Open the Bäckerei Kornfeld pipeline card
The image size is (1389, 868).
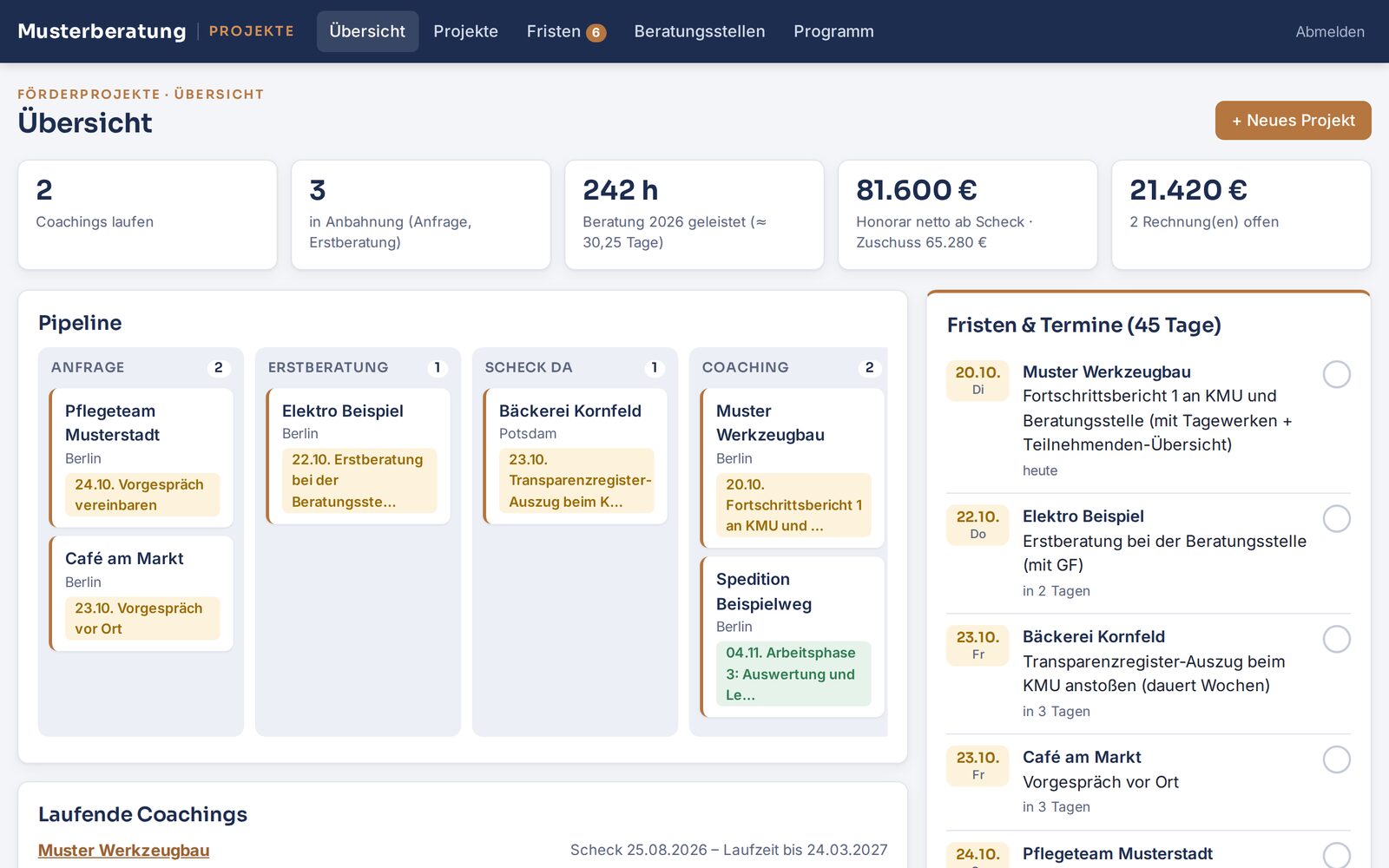click(x=576, y=456)
